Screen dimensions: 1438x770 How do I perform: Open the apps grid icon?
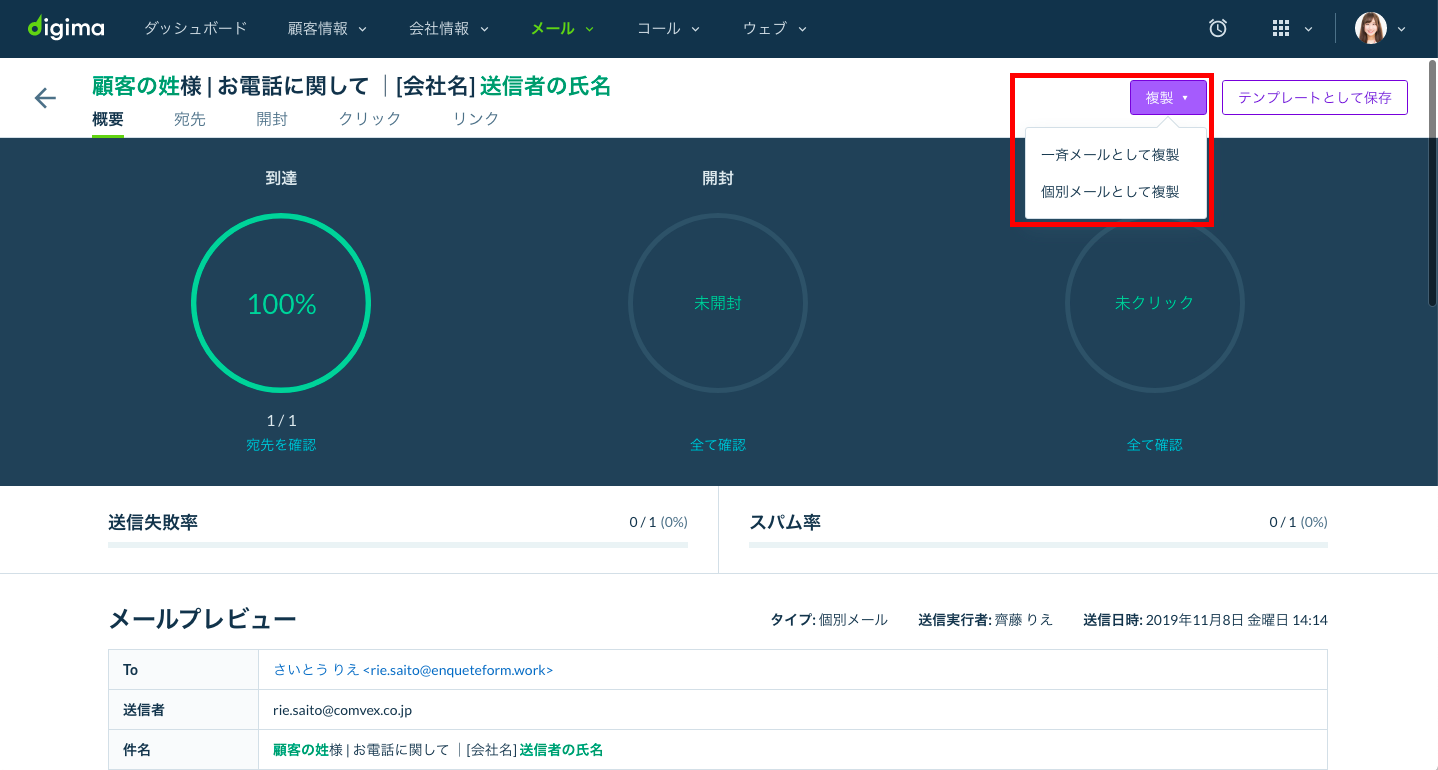point(1281,28)
